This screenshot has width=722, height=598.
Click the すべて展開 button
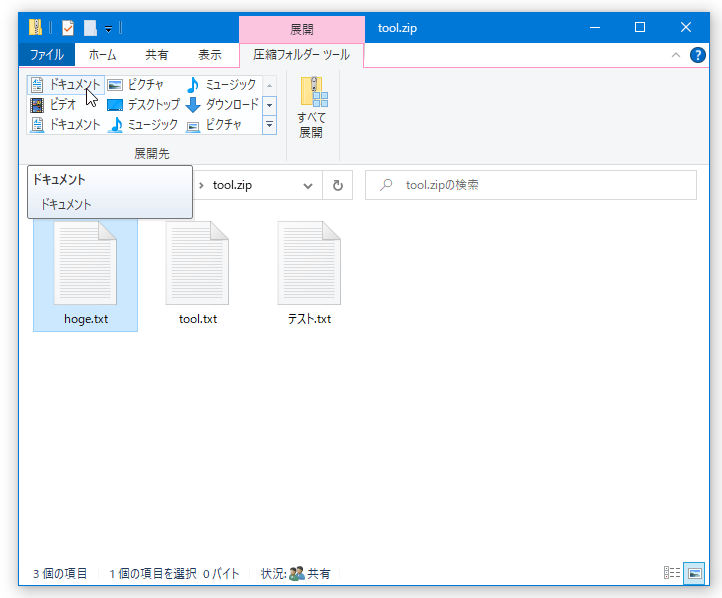[x=312, y=107]
